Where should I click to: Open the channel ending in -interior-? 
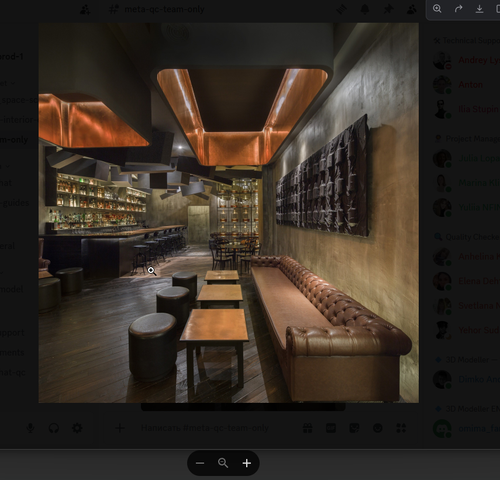[19, 120]
